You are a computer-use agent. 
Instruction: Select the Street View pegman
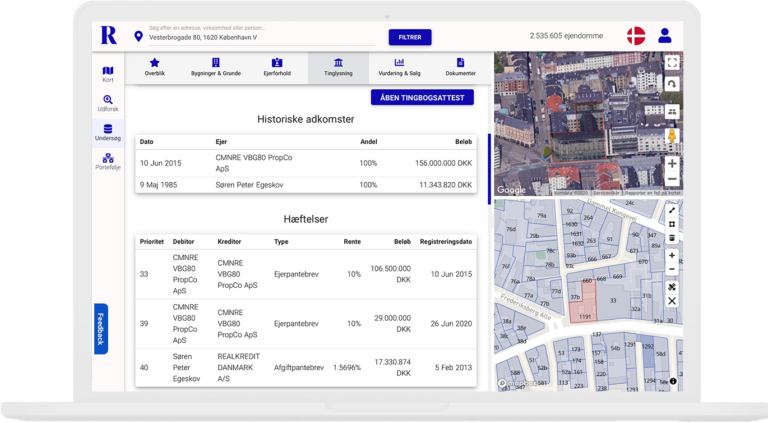point(672,136)
